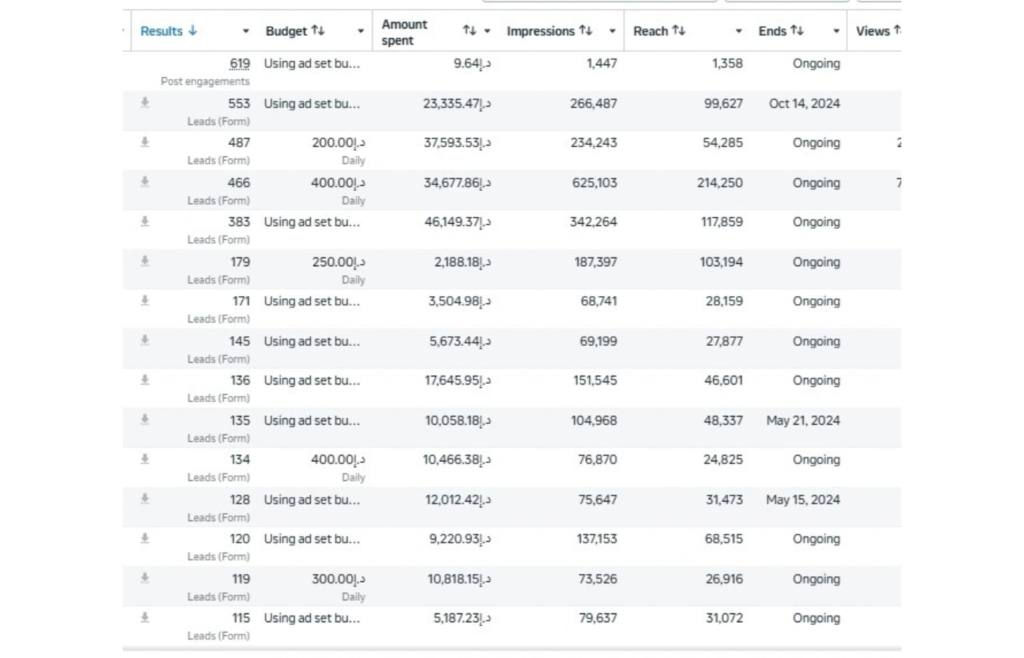Viewport: 1024px width, 658px height.
Task: Sort by Reach arrows icon
Action: pos(679,31)
